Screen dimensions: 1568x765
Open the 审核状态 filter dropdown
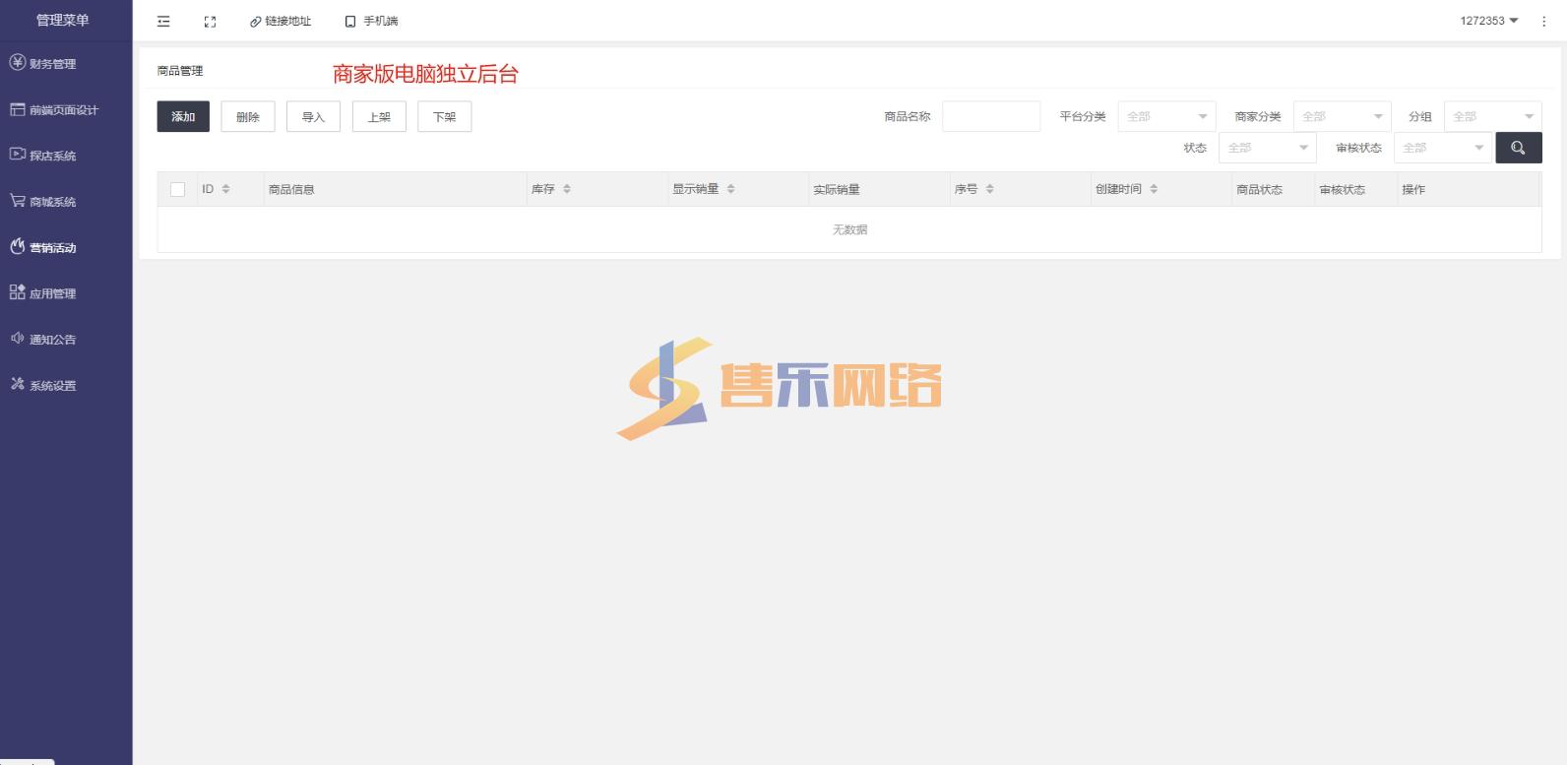tap(1442, 148)
